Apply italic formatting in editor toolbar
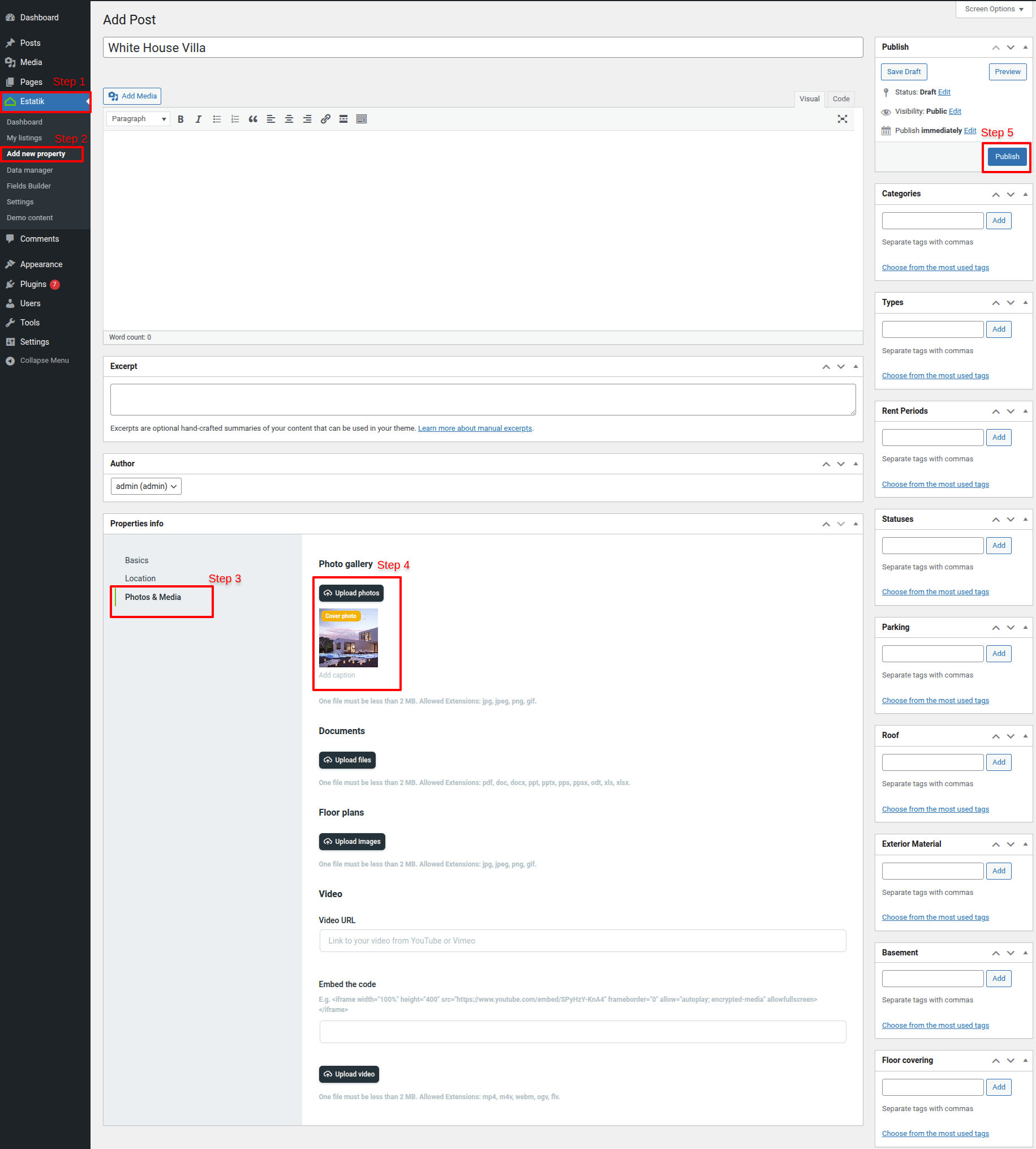Screen dimensions: 1036x1149 [198, 119]
